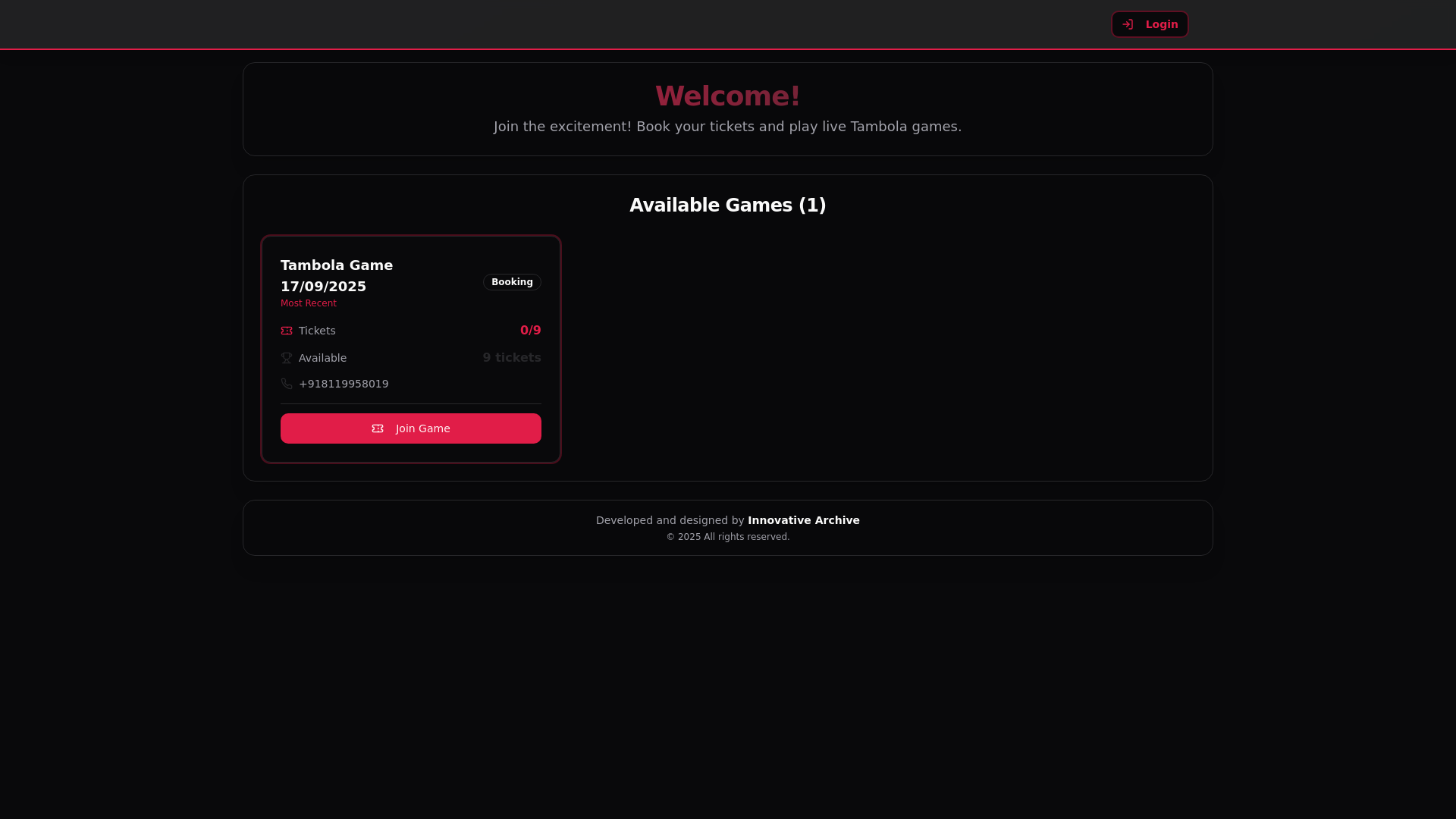1456x819 pixels.
Task: Click the 0/9 tickets count
Action: tap(531, 331)
